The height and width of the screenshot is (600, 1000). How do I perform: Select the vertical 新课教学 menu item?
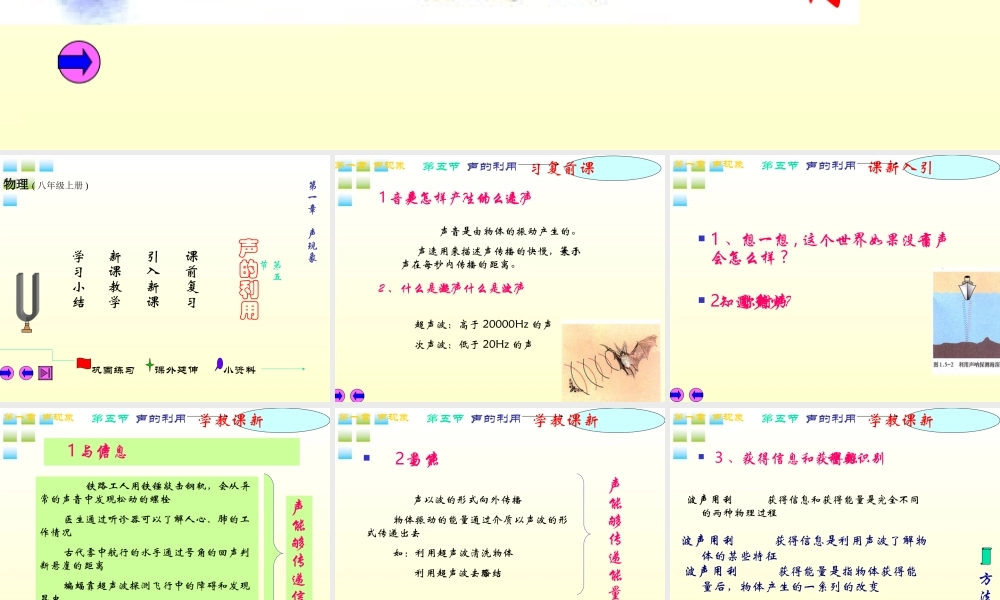coord(115,279)
